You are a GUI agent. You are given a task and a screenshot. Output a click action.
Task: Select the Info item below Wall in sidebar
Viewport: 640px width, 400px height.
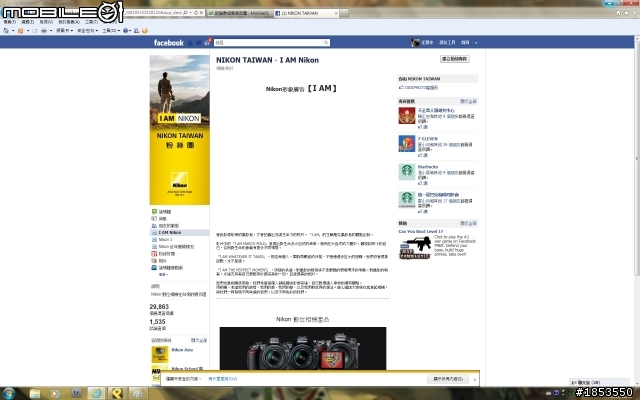click(x=159, y=219)
